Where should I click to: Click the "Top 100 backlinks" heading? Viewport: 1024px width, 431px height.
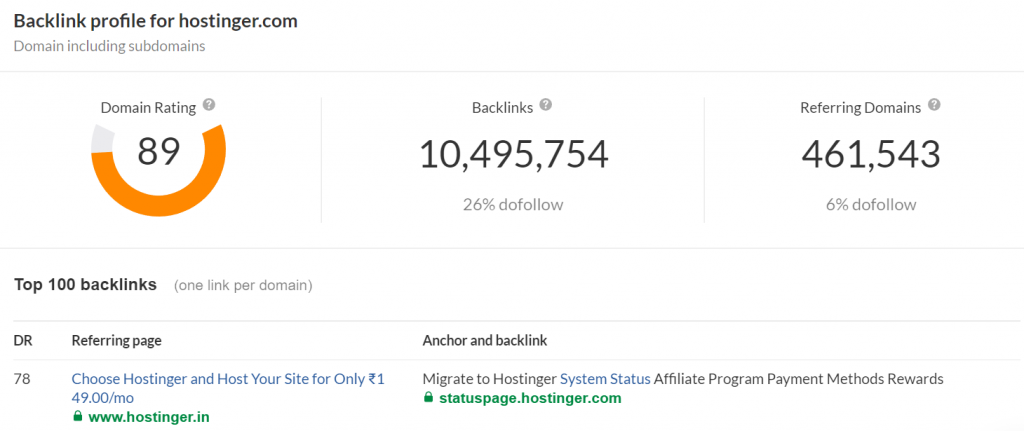(85, 285)
